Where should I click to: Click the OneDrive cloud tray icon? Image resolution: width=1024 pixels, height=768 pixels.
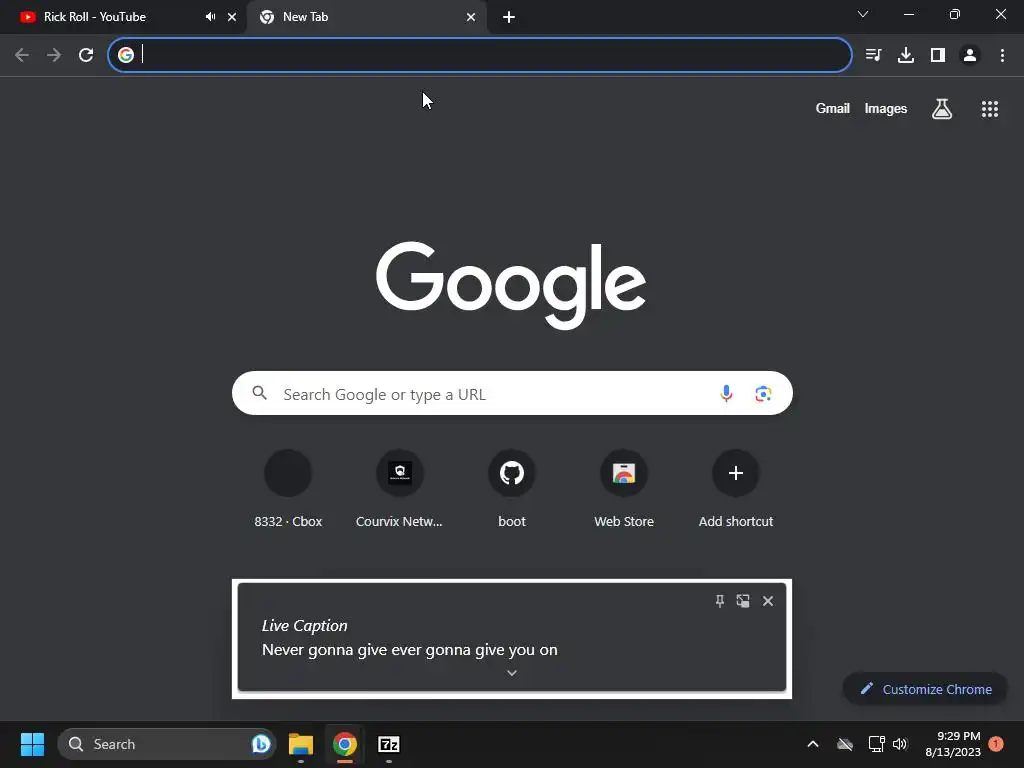[x=845, y=744]
